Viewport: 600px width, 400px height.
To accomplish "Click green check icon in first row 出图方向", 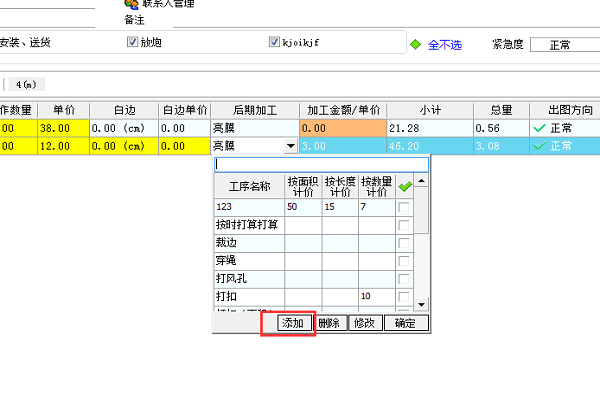I will pos(539,128).
